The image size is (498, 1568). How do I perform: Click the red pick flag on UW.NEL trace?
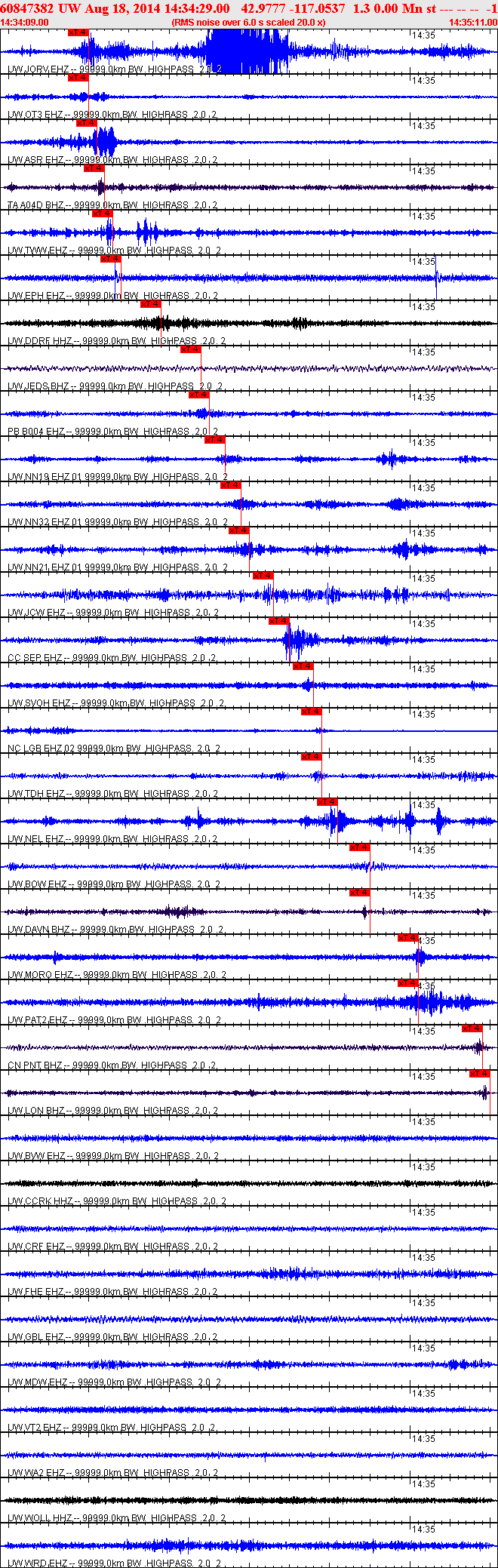pyautogui.click(x=327, y=802)
